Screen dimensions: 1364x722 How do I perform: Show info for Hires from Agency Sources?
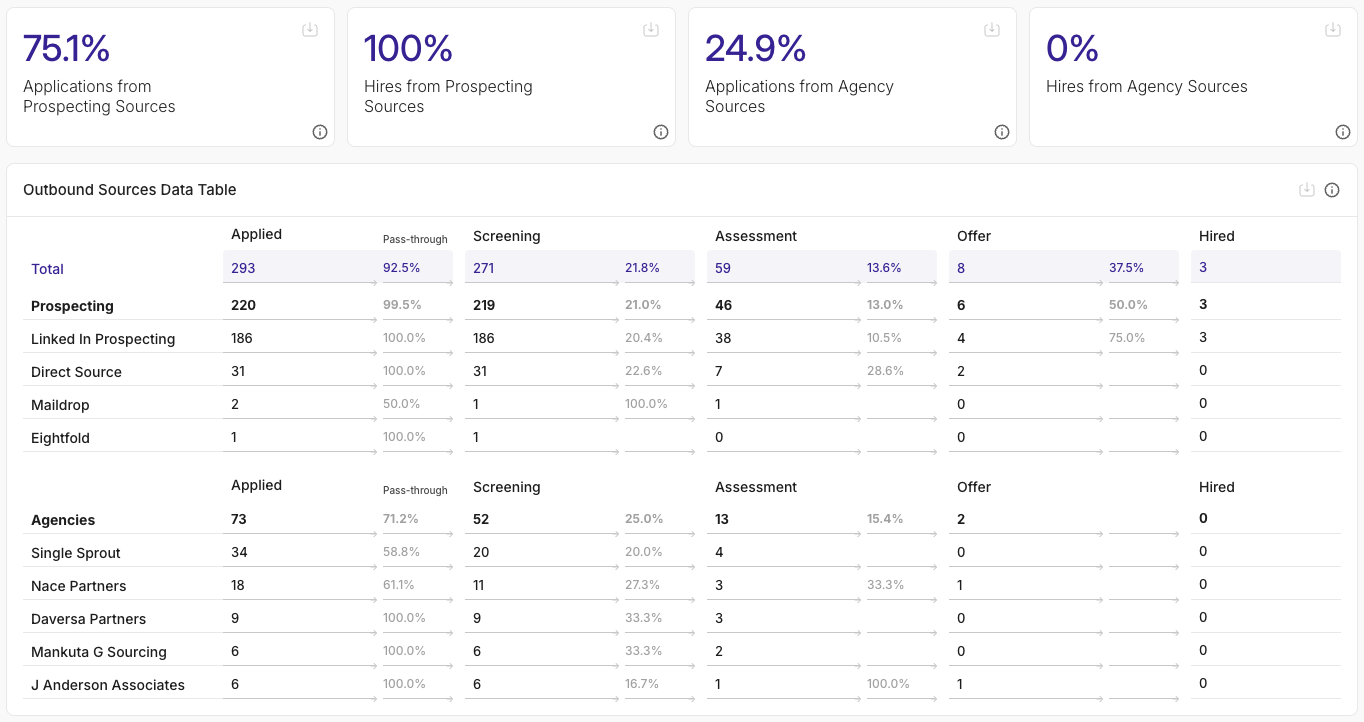pyautogui.click(x=1343, y=132)
